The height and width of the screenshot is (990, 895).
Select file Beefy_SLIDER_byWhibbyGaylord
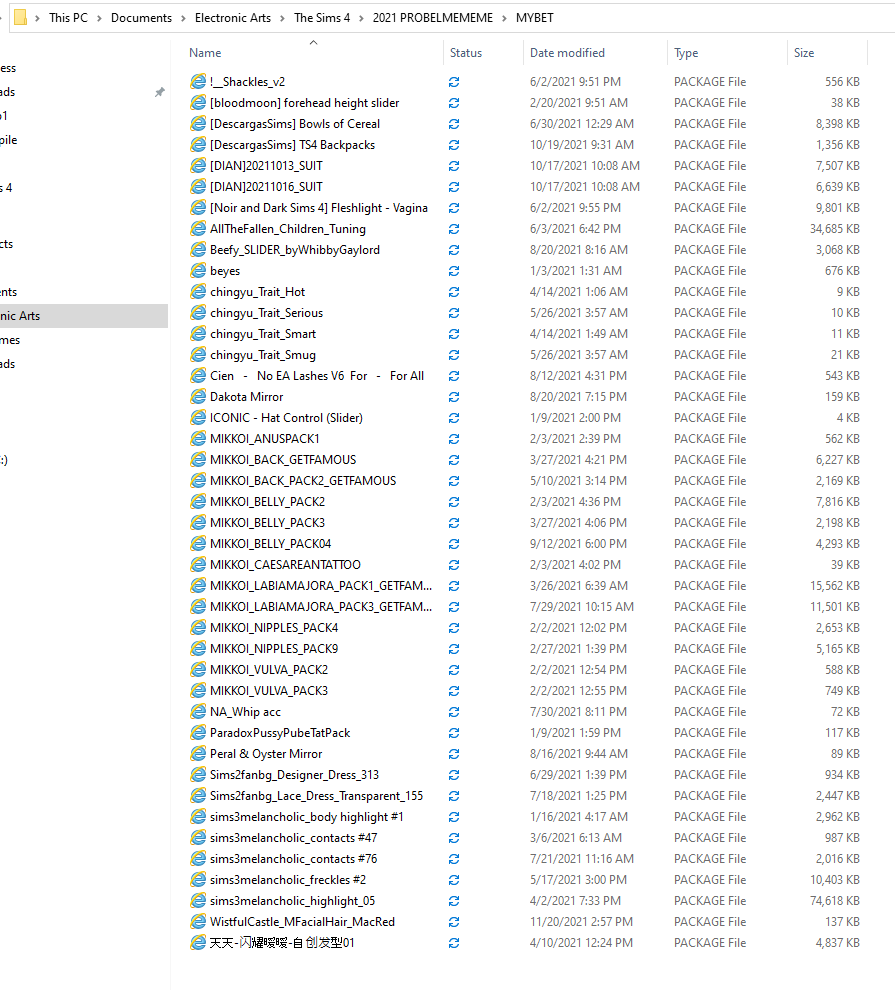click(295, 249)
